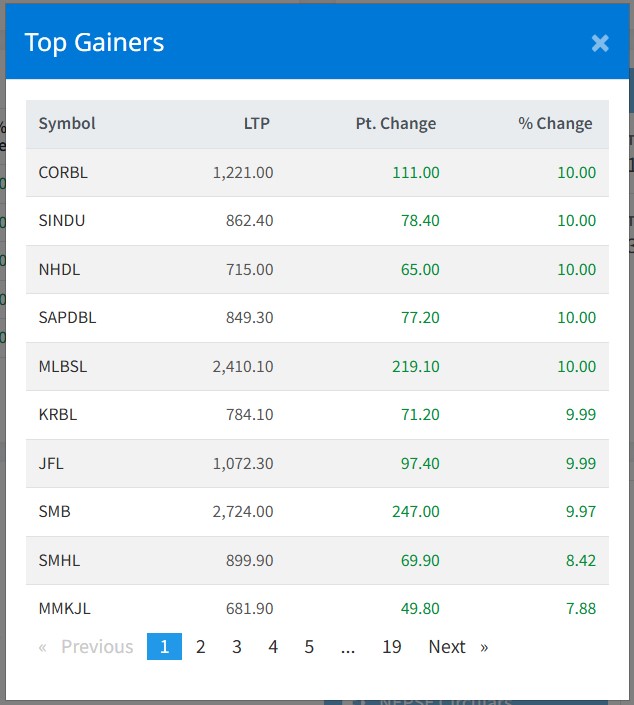This screenshot has width=634, height=705.
Task: Go to page 2 of results
Action: coord(200,647)
